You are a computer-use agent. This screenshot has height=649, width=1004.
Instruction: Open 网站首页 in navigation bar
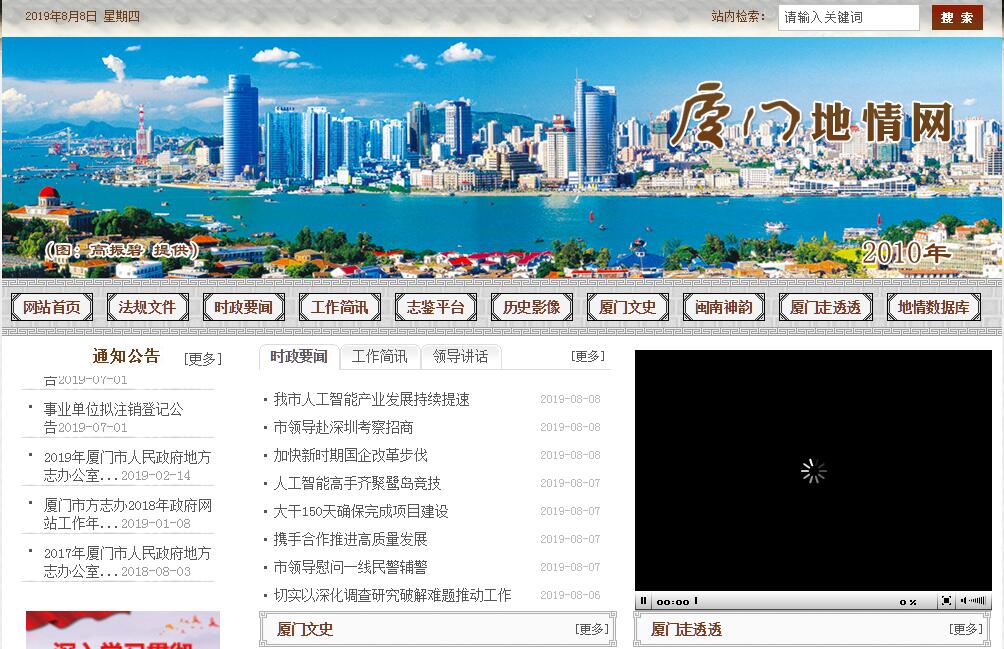click(x=52, y=307)
